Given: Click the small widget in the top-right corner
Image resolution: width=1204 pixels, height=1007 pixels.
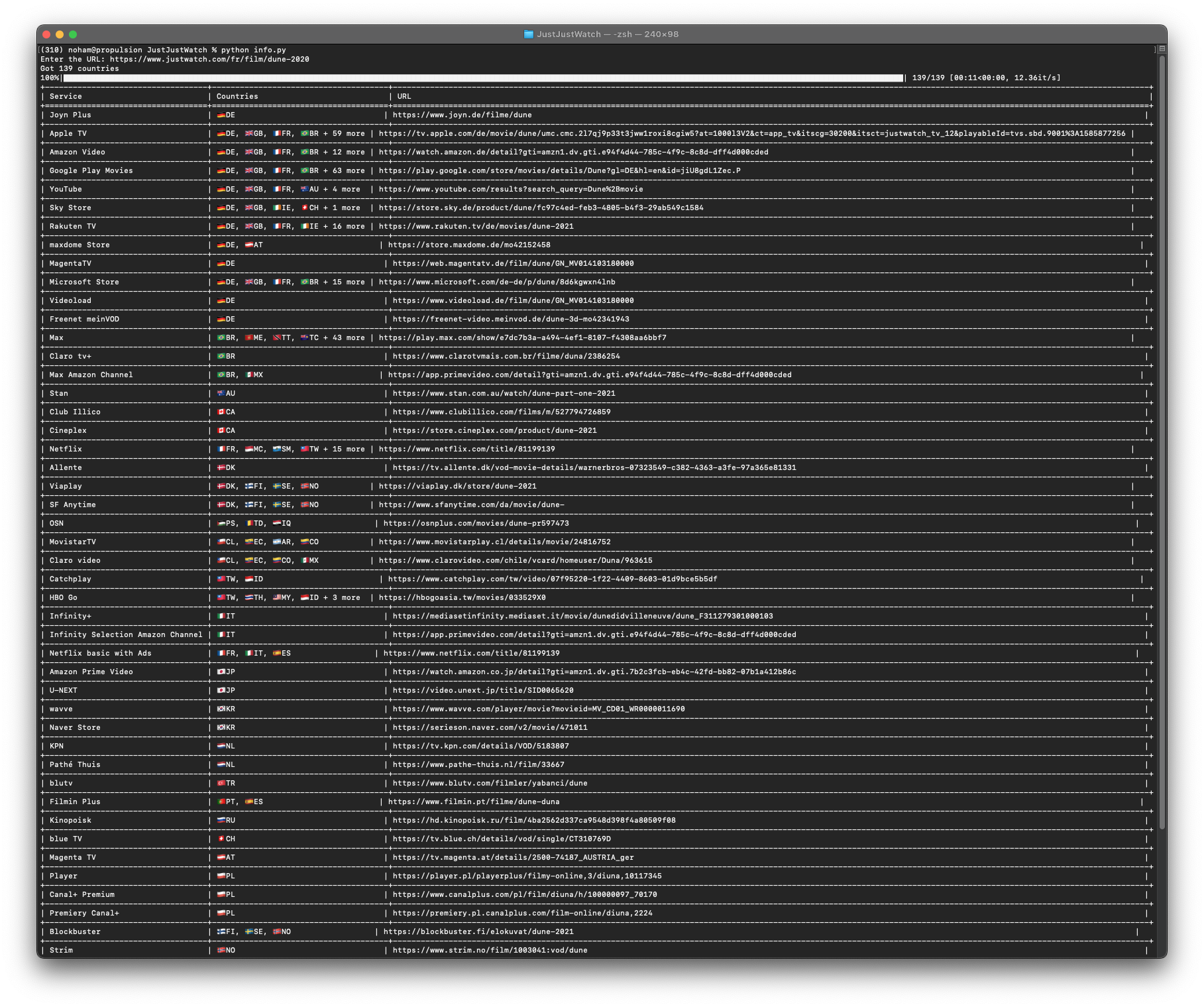Looking at the screenshot, I should (x=1161, y=49).
